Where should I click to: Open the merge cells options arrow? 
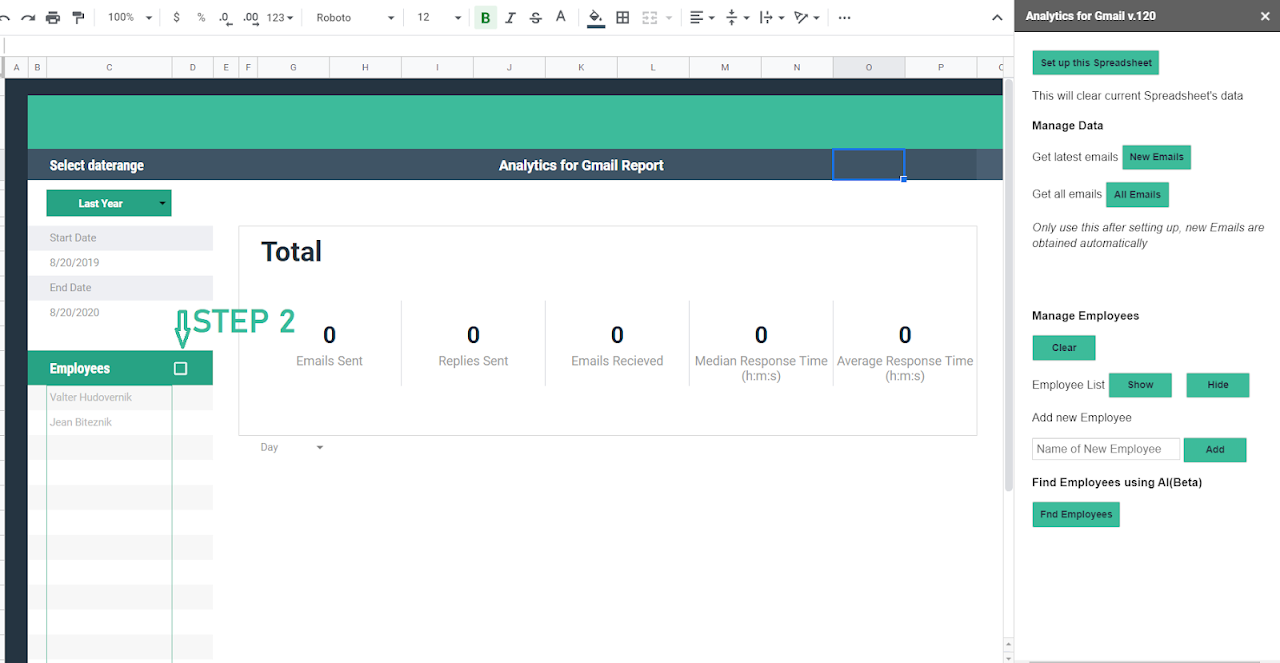point(668,18)
